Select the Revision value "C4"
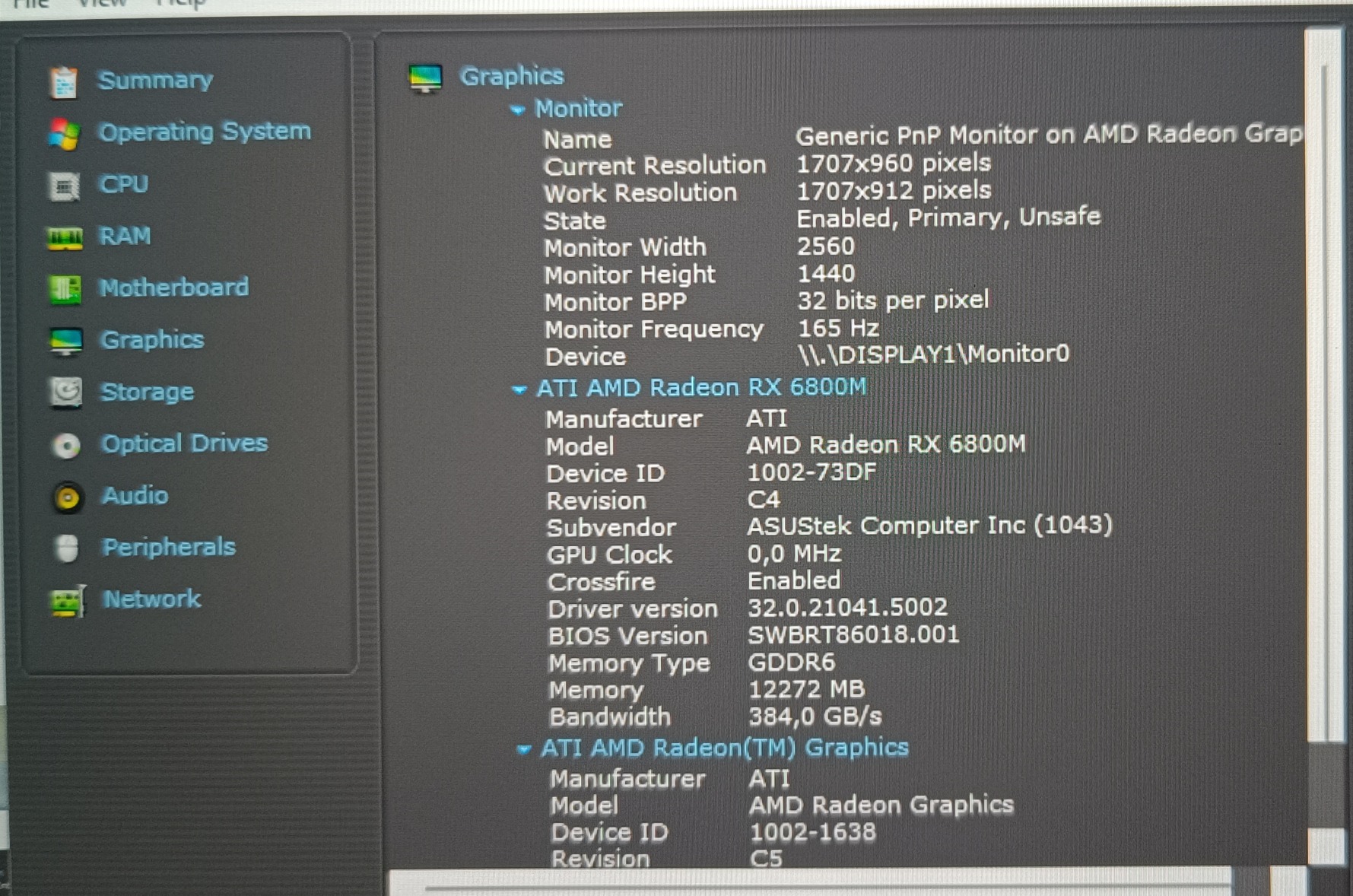 coord(764,500)
